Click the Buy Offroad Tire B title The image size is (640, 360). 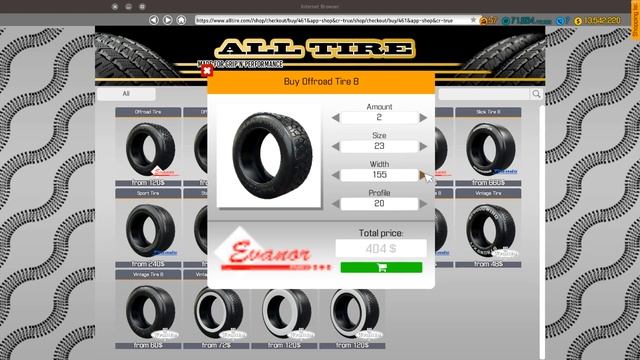[x=321, y=82]
